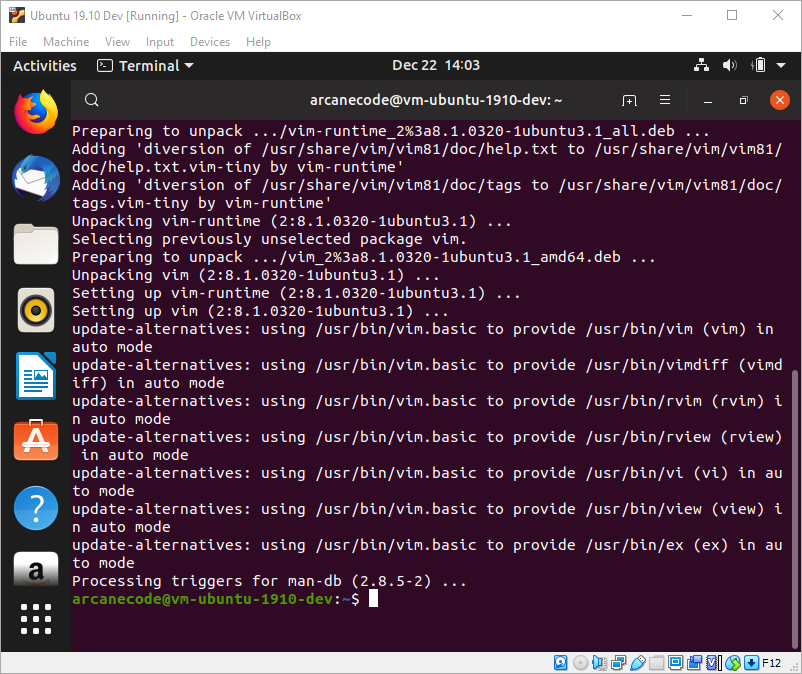This screenshot has width=802, height=674.
Task: Open the Files manager in the dock
Action: 36,244
